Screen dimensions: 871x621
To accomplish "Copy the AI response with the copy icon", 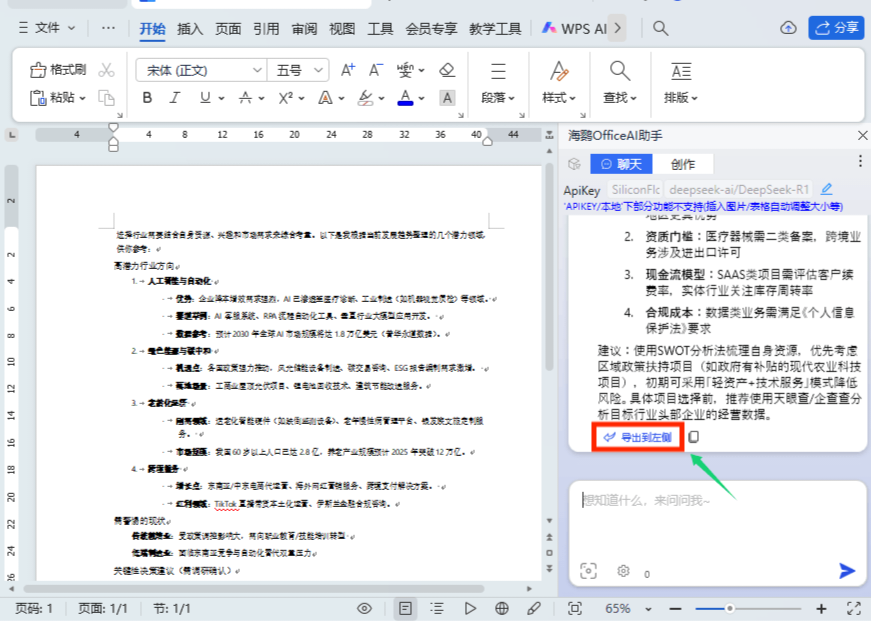I will (x=694, y=437).
